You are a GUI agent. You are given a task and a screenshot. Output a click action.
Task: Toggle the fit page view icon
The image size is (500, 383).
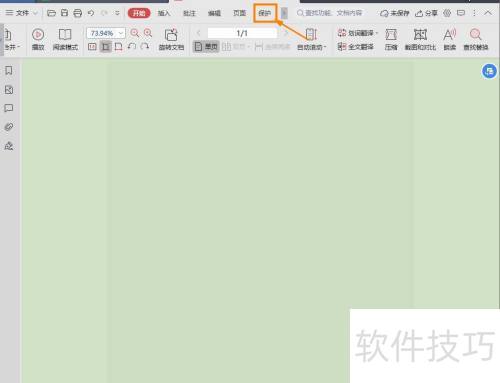106,47
